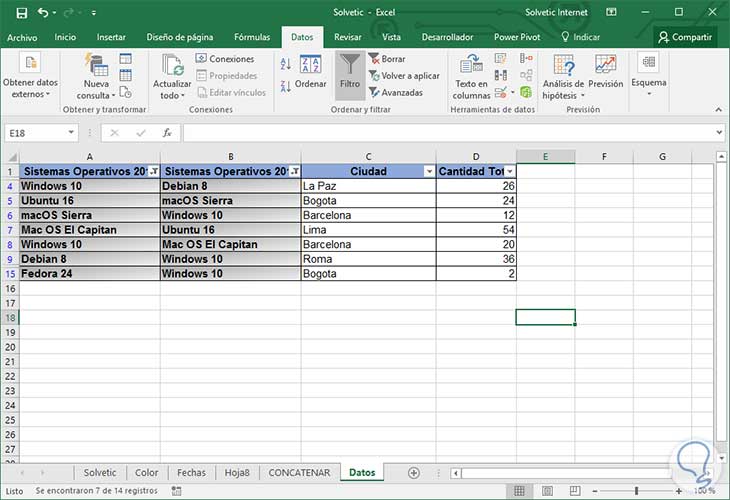Open Customize Quick Access Toolbar dropdown
730x500 pixels.
[x=94, y=13]
